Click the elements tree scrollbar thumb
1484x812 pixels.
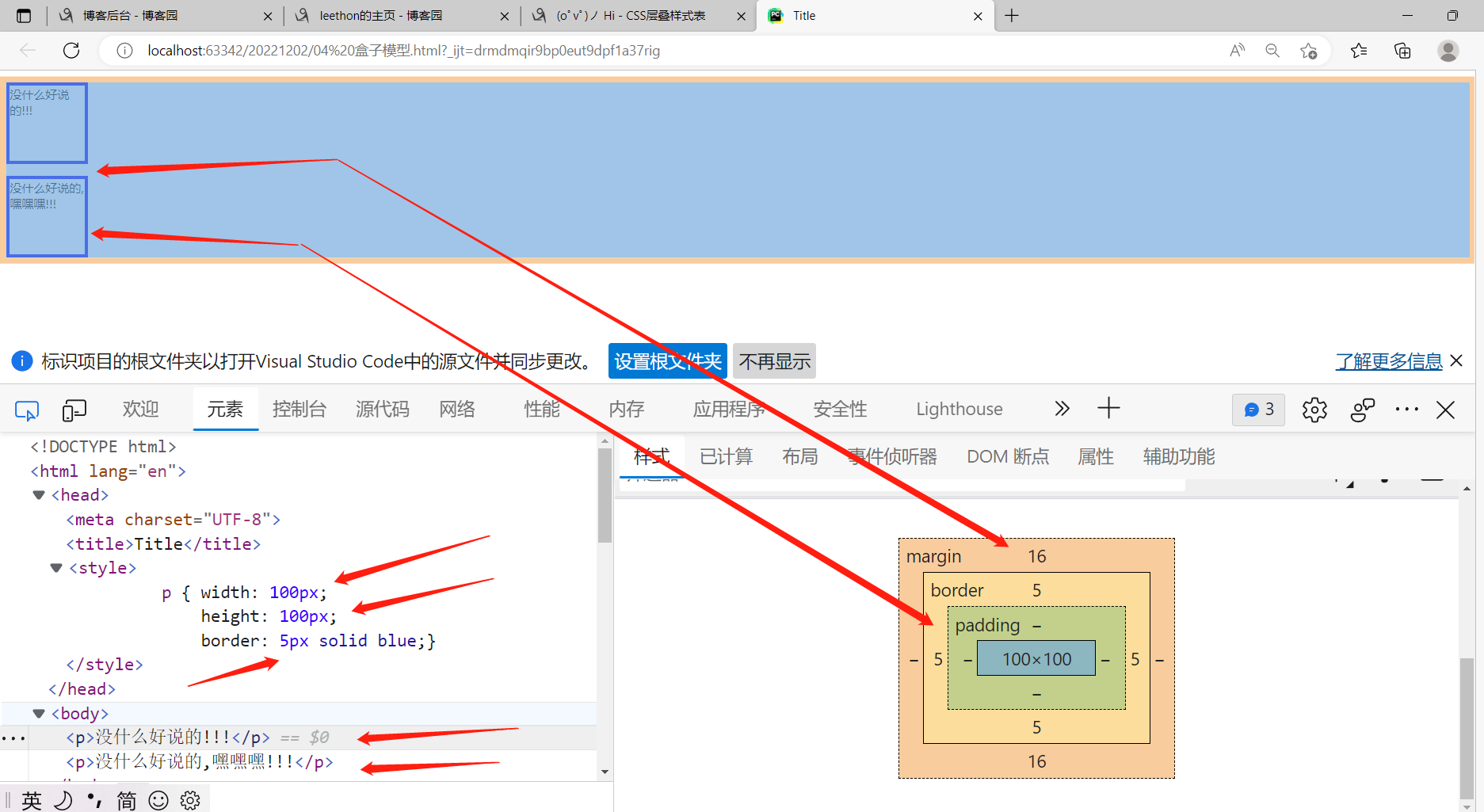[605, 495]
